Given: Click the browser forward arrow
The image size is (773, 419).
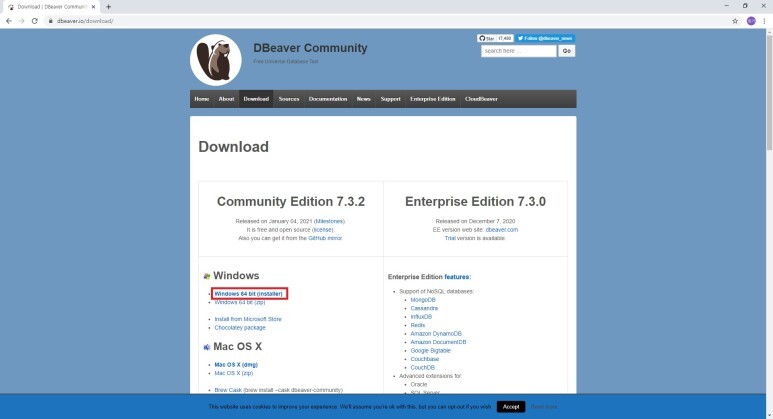Looking at the screenshot, I should click(21, 21).
